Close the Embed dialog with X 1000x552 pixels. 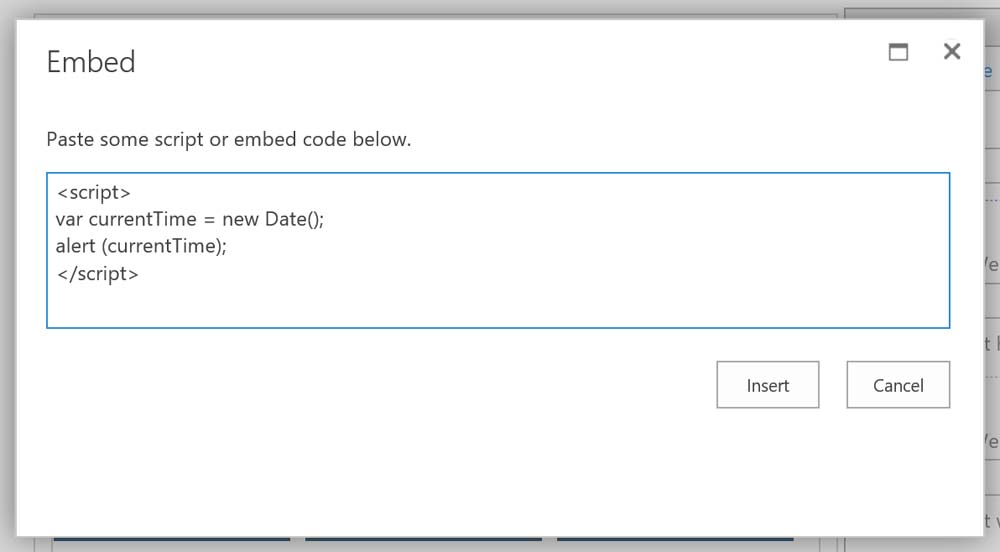tap(952, 52)
